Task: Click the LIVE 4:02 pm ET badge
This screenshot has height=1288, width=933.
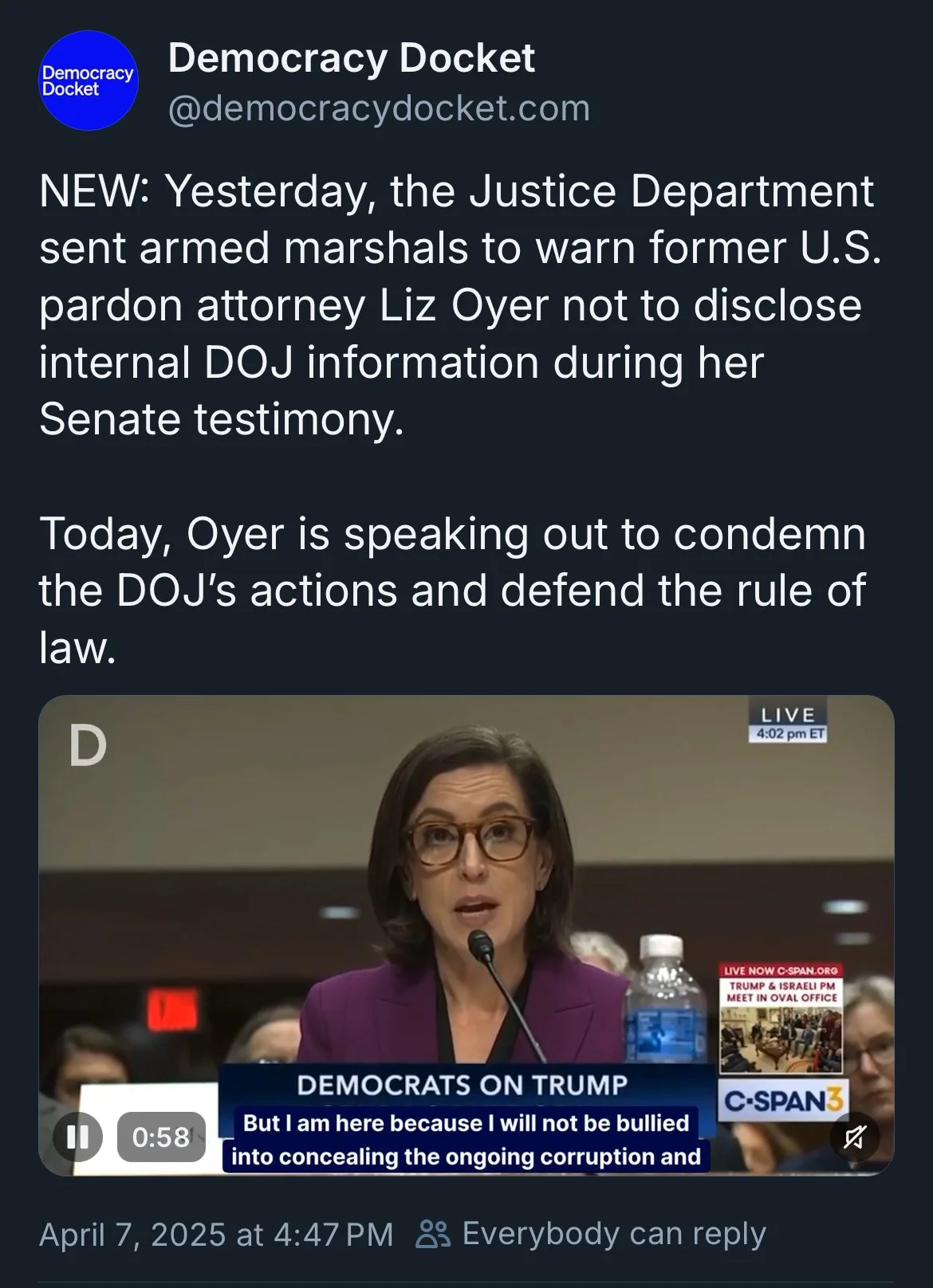Action: pyautogui.click(x=787, y=722)
